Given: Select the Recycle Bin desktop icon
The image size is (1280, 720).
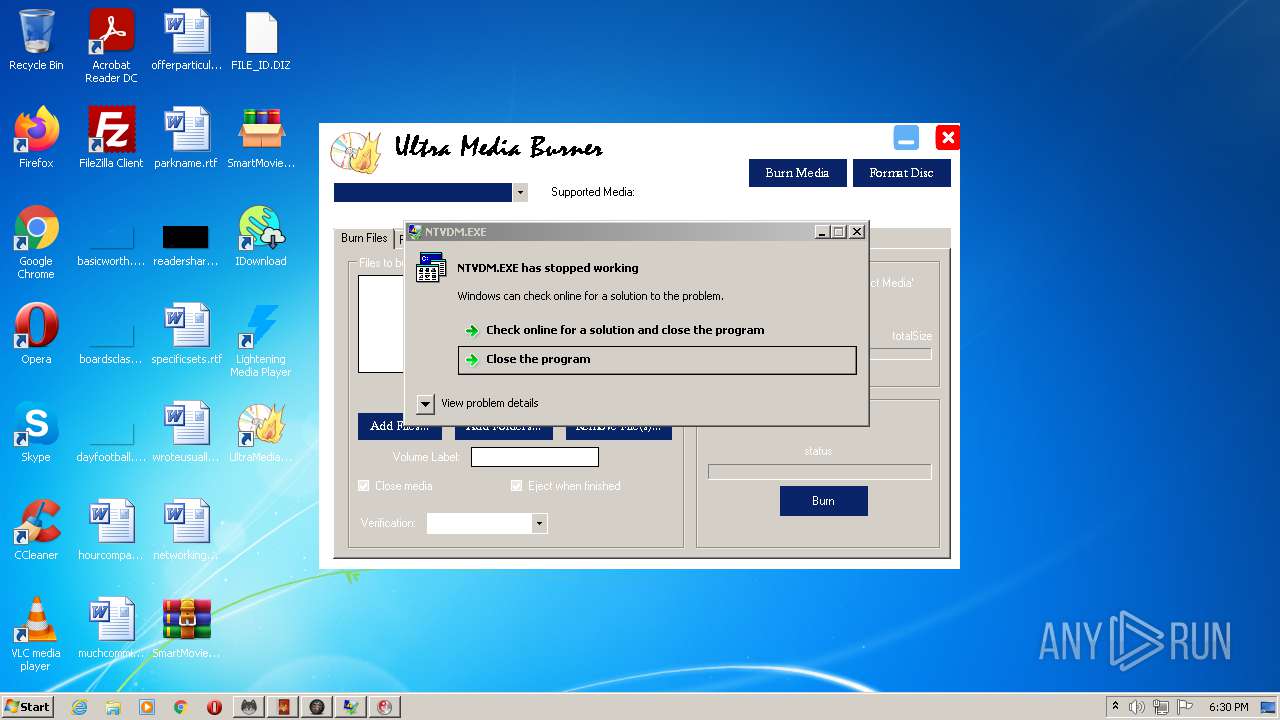Looking at the screenshot, I should tap(36, 40).
